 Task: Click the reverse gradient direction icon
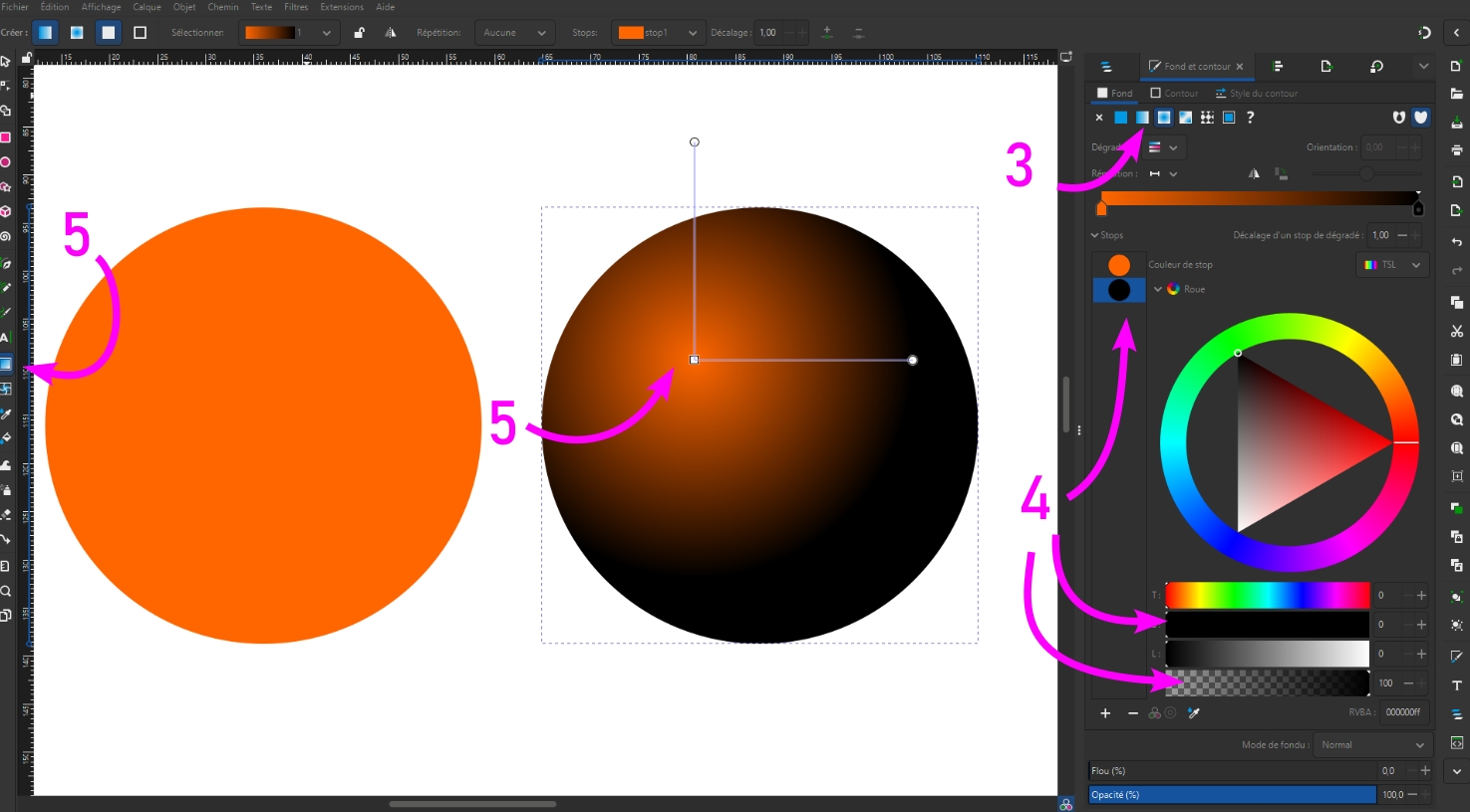coord(1254,173)
